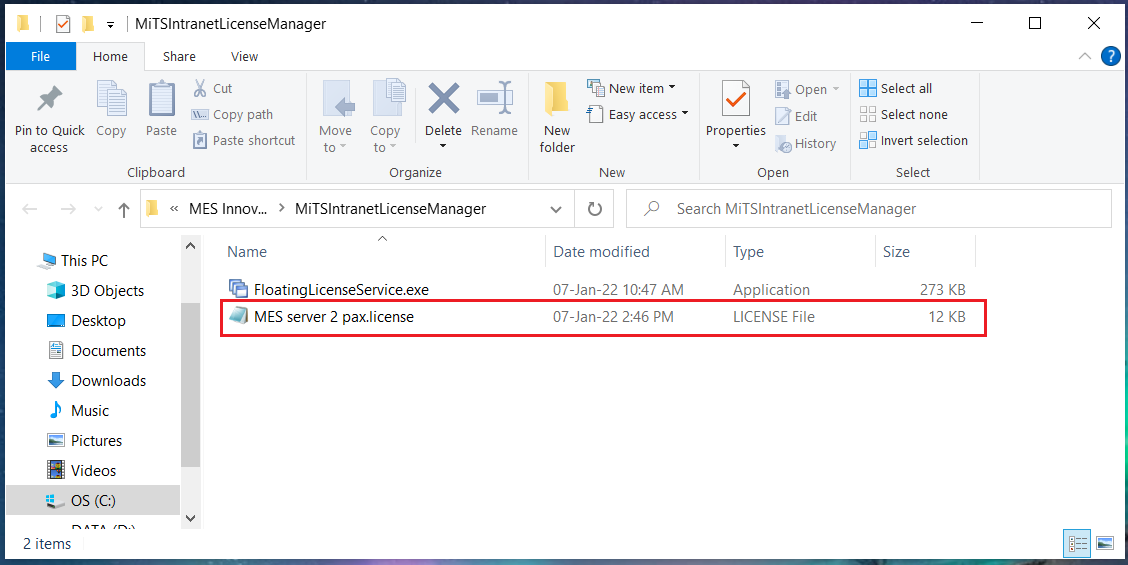Viewport: 1128px width, 565px height.
Task: Open the Copy to menu
Action: click(385, 117)
